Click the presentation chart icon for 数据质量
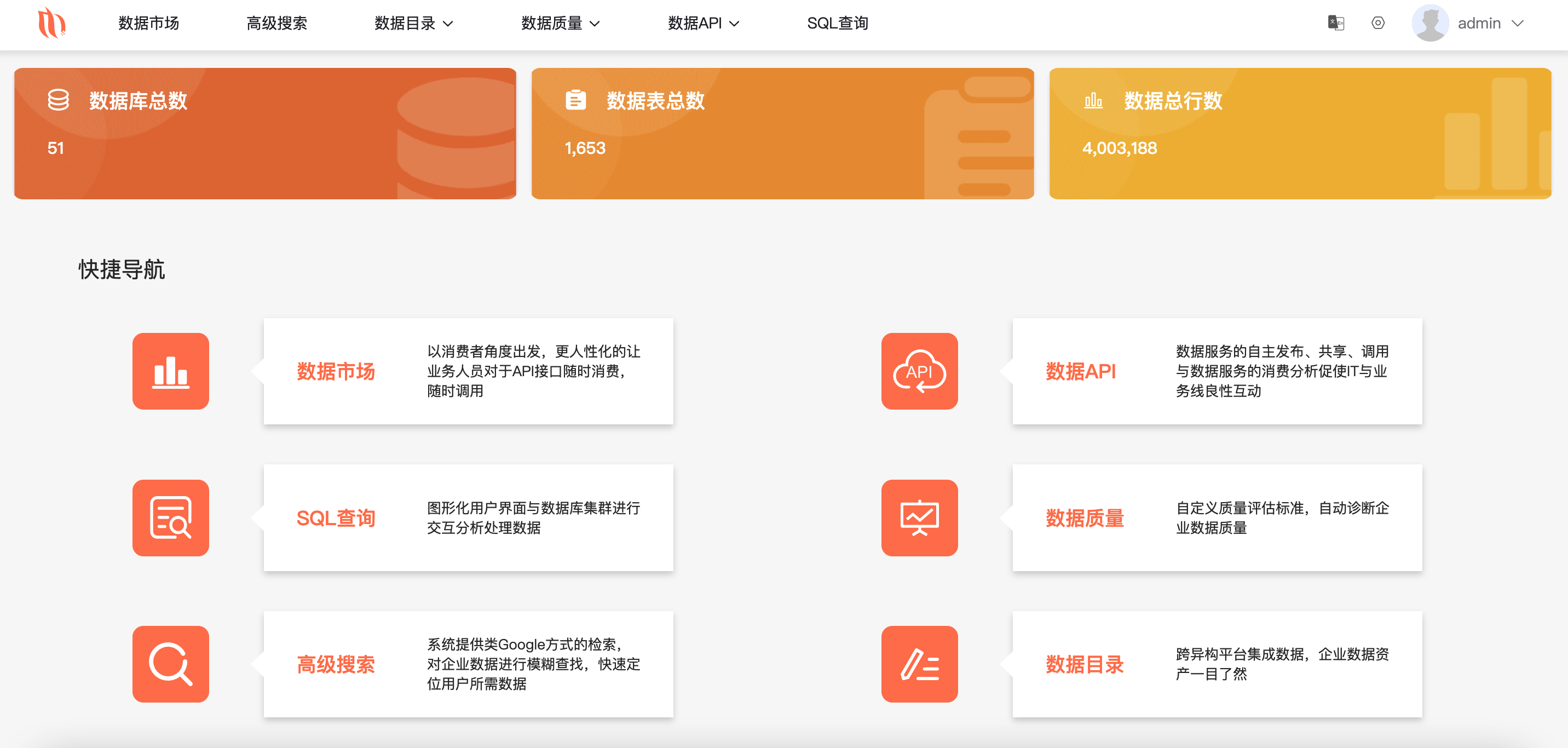This screenshot has height=748, width=1568. click(x=919, y=518)
